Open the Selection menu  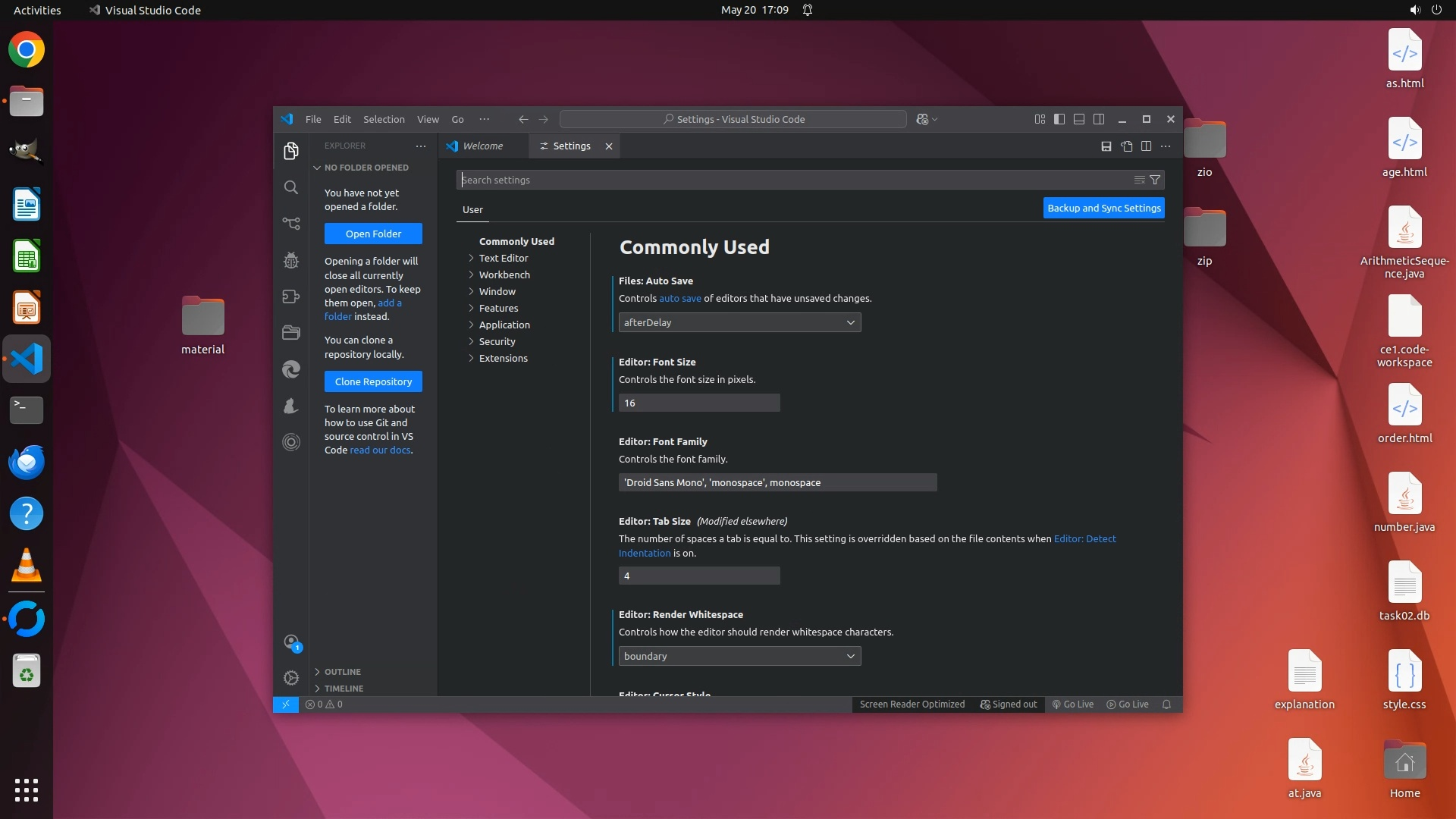pyautogui.click(x=384, y=119)
